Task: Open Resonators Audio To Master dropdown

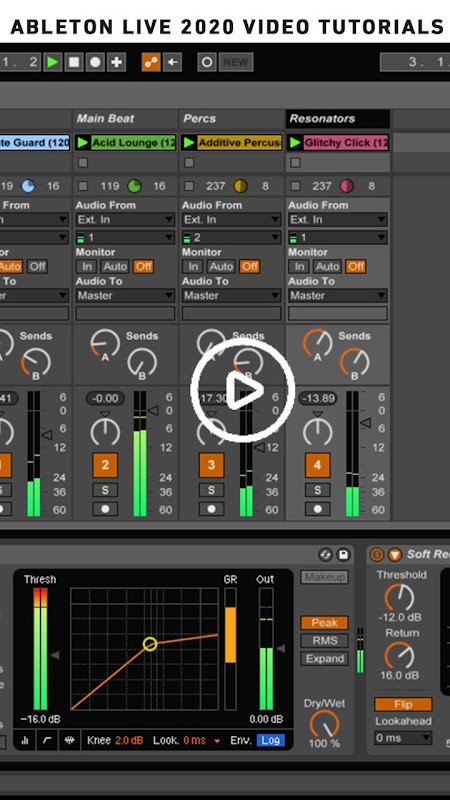Action: tap(338, 295)
